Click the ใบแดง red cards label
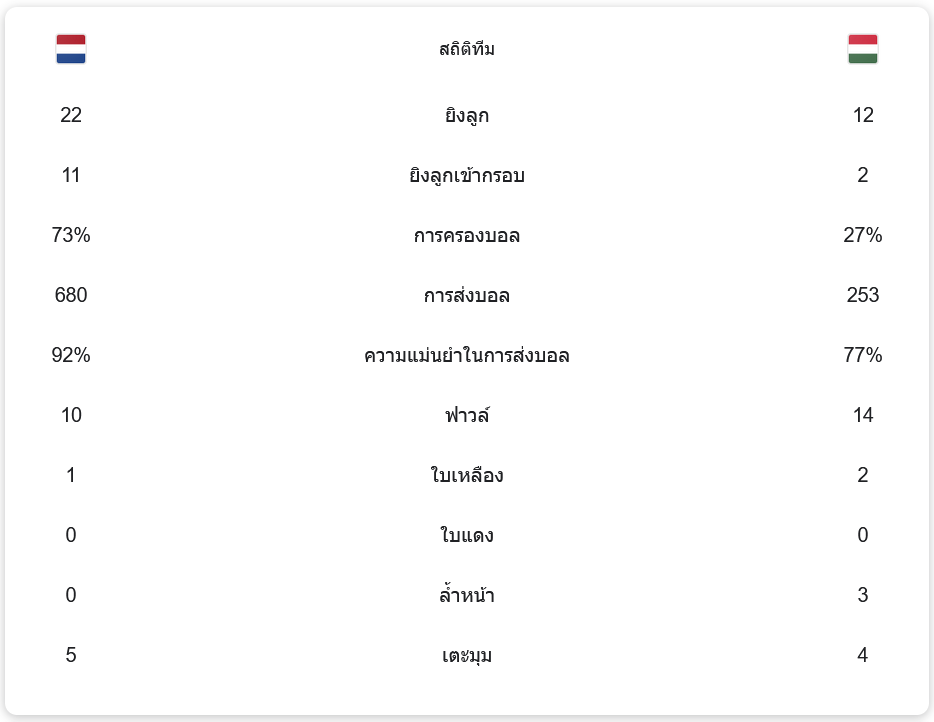 [467, 536]
